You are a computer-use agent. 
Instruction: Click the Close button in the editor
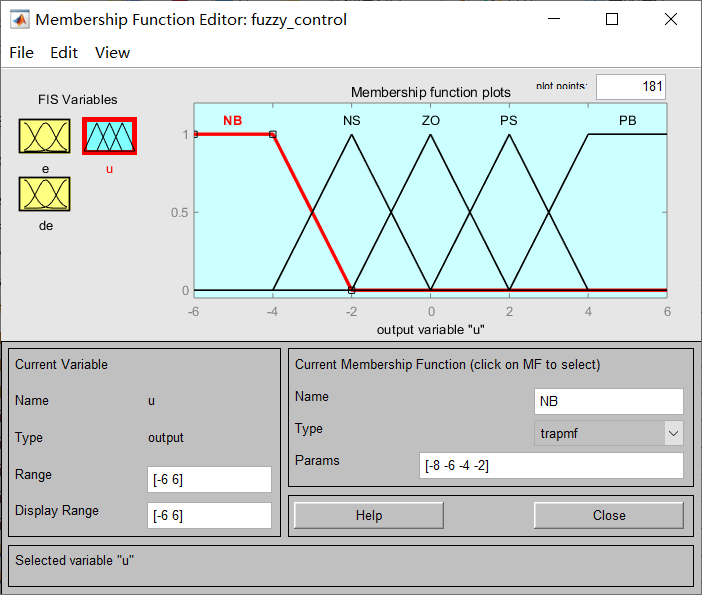(x=609, y=515)
